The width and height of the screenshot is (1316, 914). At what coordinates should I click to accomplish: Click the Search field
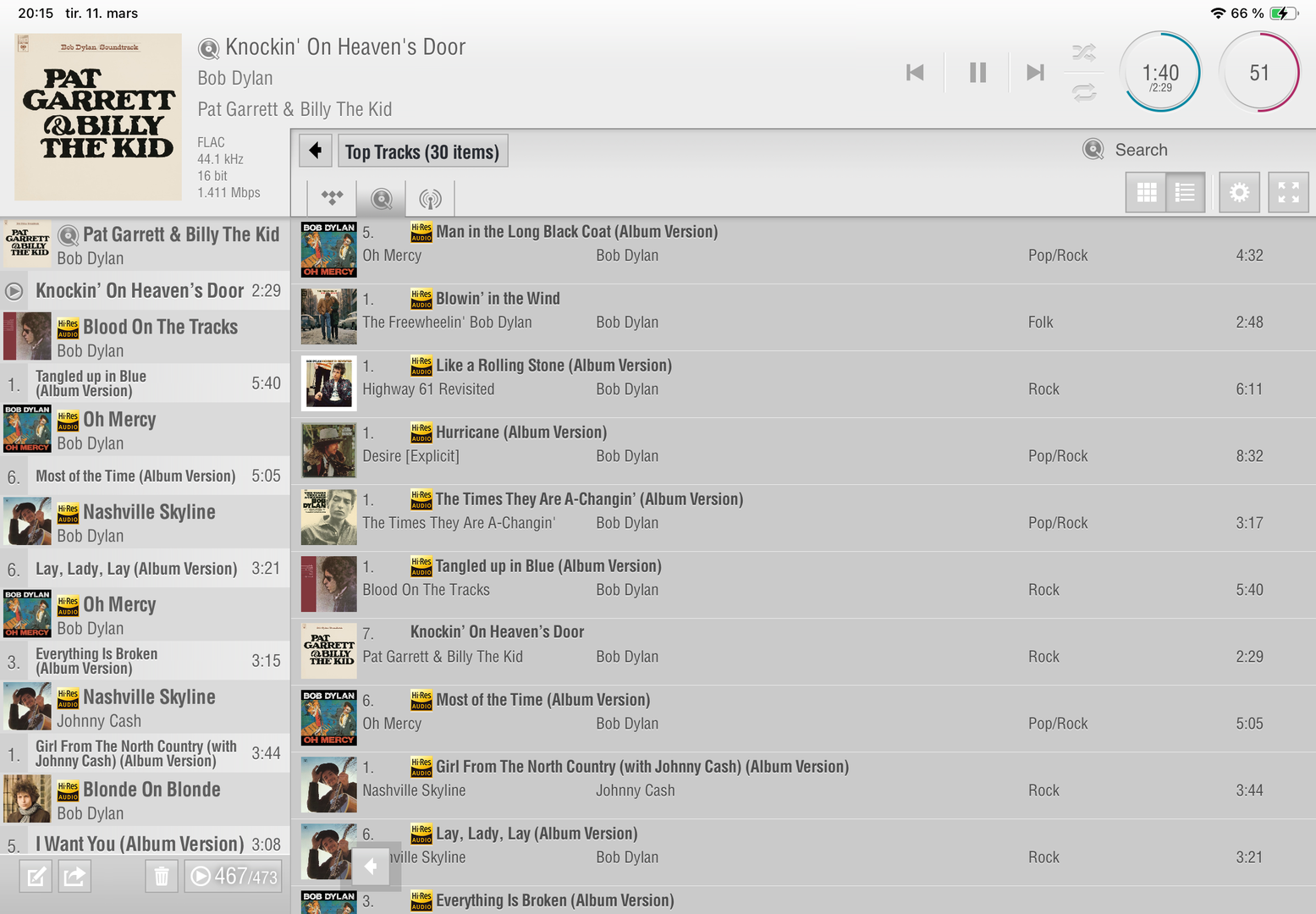1141,150
